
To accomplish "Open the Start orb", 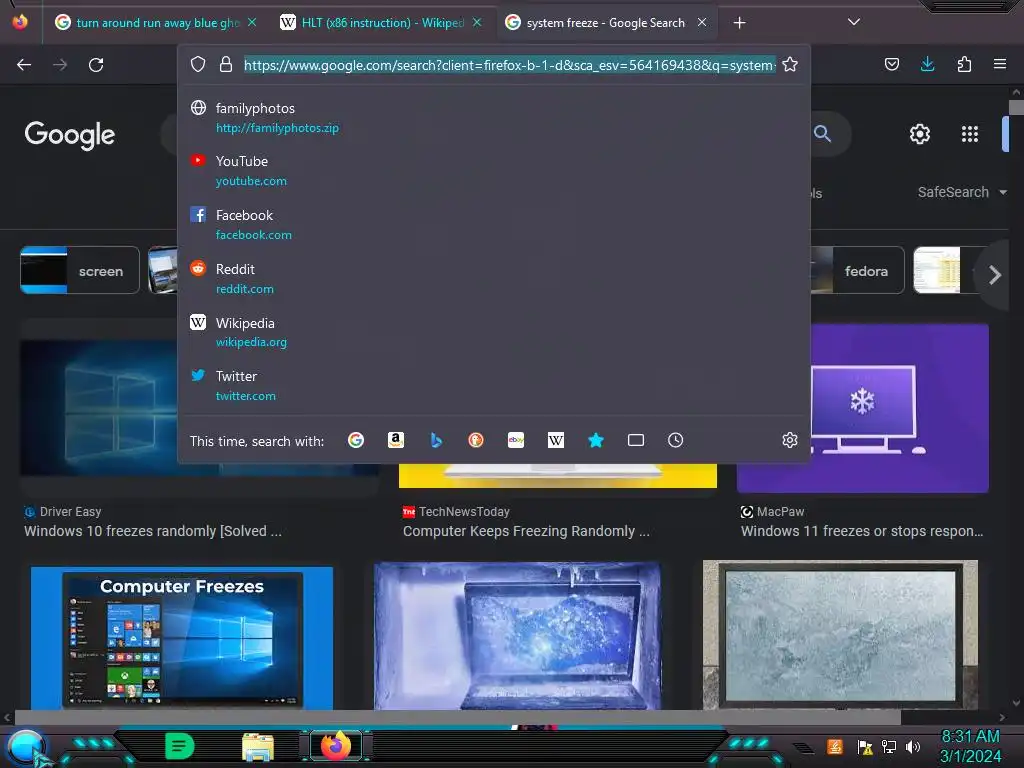I will 26,746.
